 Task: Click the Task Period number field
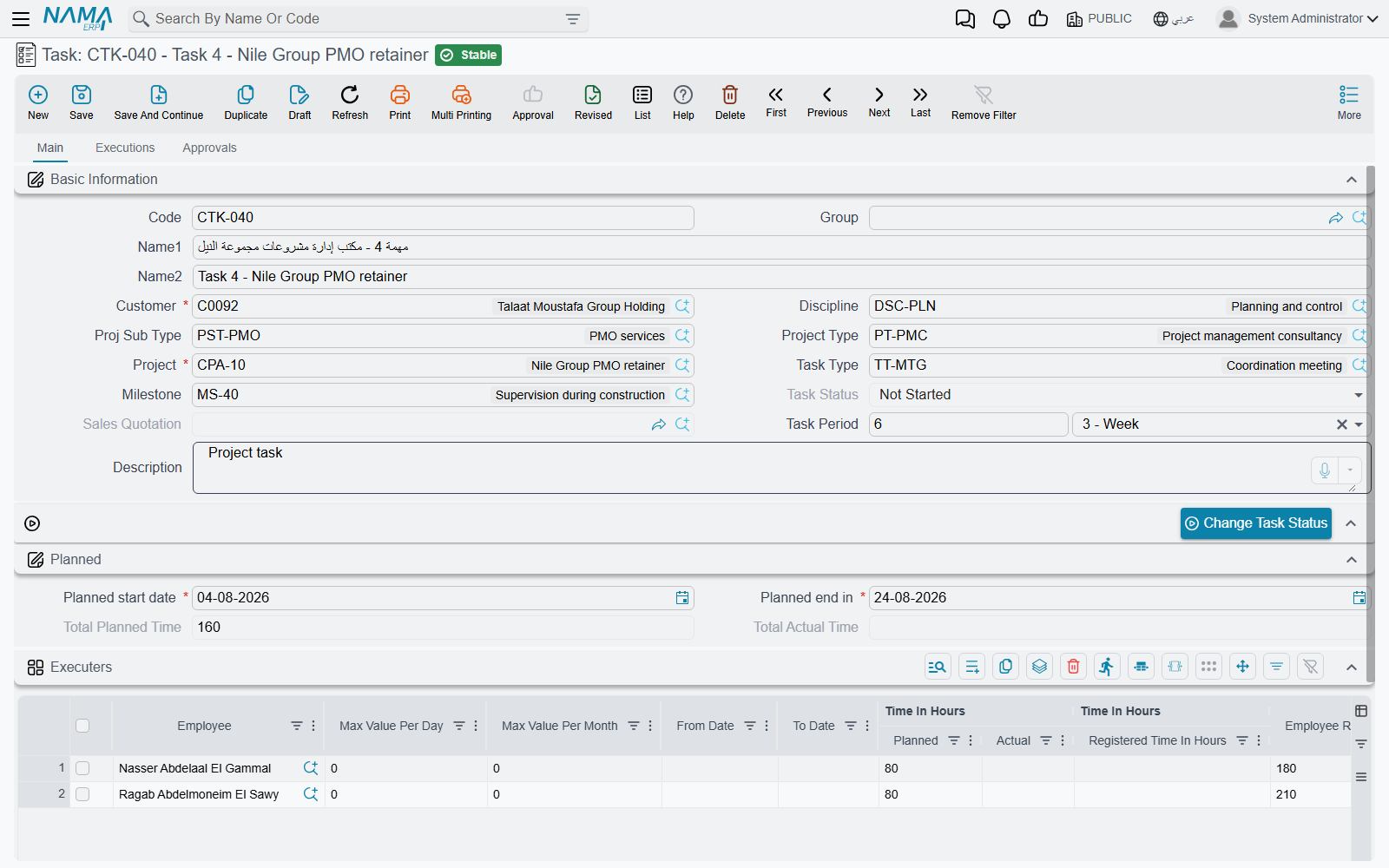coord(968,424)
